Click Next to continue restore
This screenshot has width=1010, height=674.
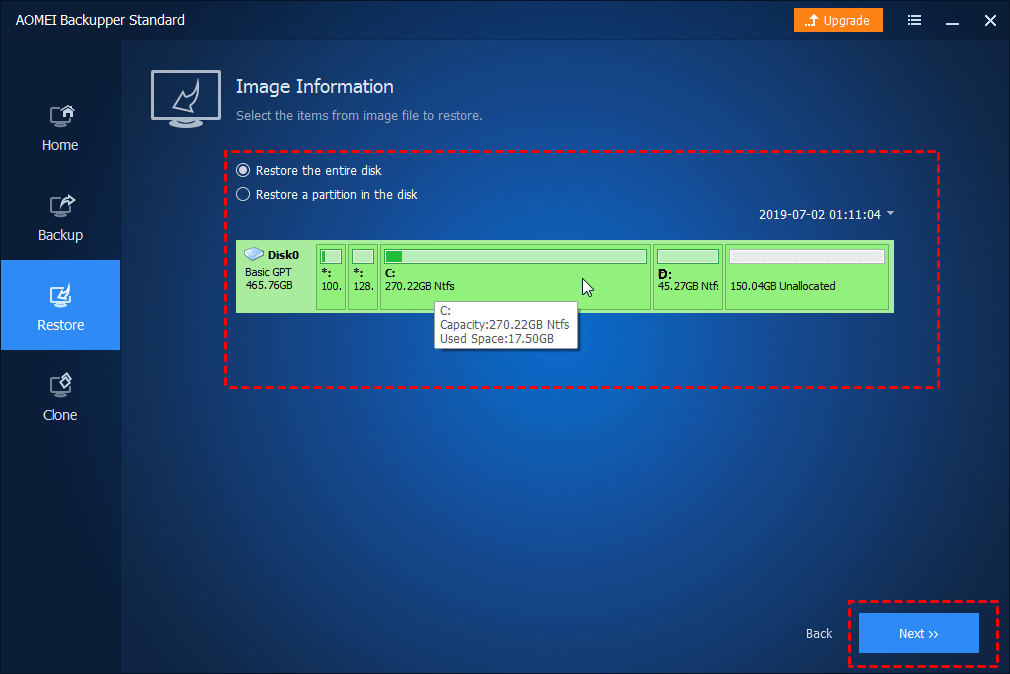point(919,633)
